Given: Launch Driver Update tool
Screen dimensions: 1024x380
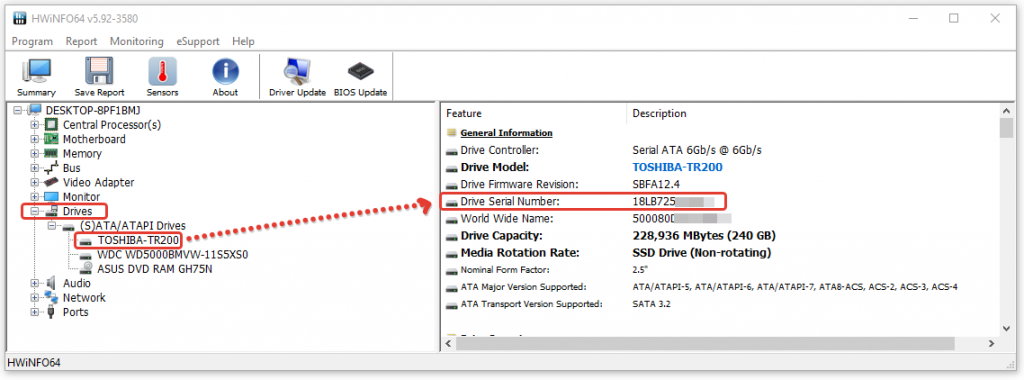Looking at the screenshot, I should (x=297, y=77).
